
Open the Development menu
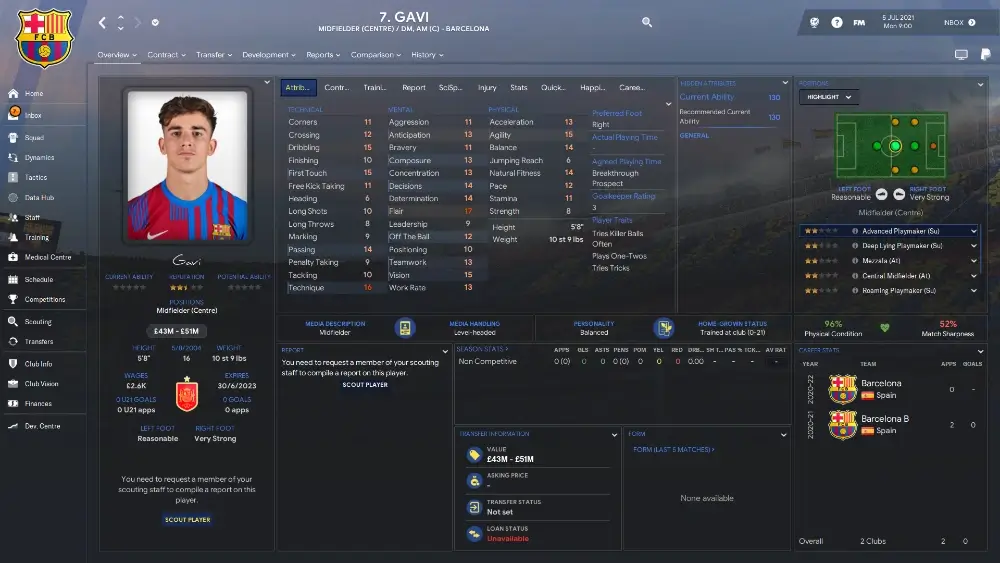(268, 55)
